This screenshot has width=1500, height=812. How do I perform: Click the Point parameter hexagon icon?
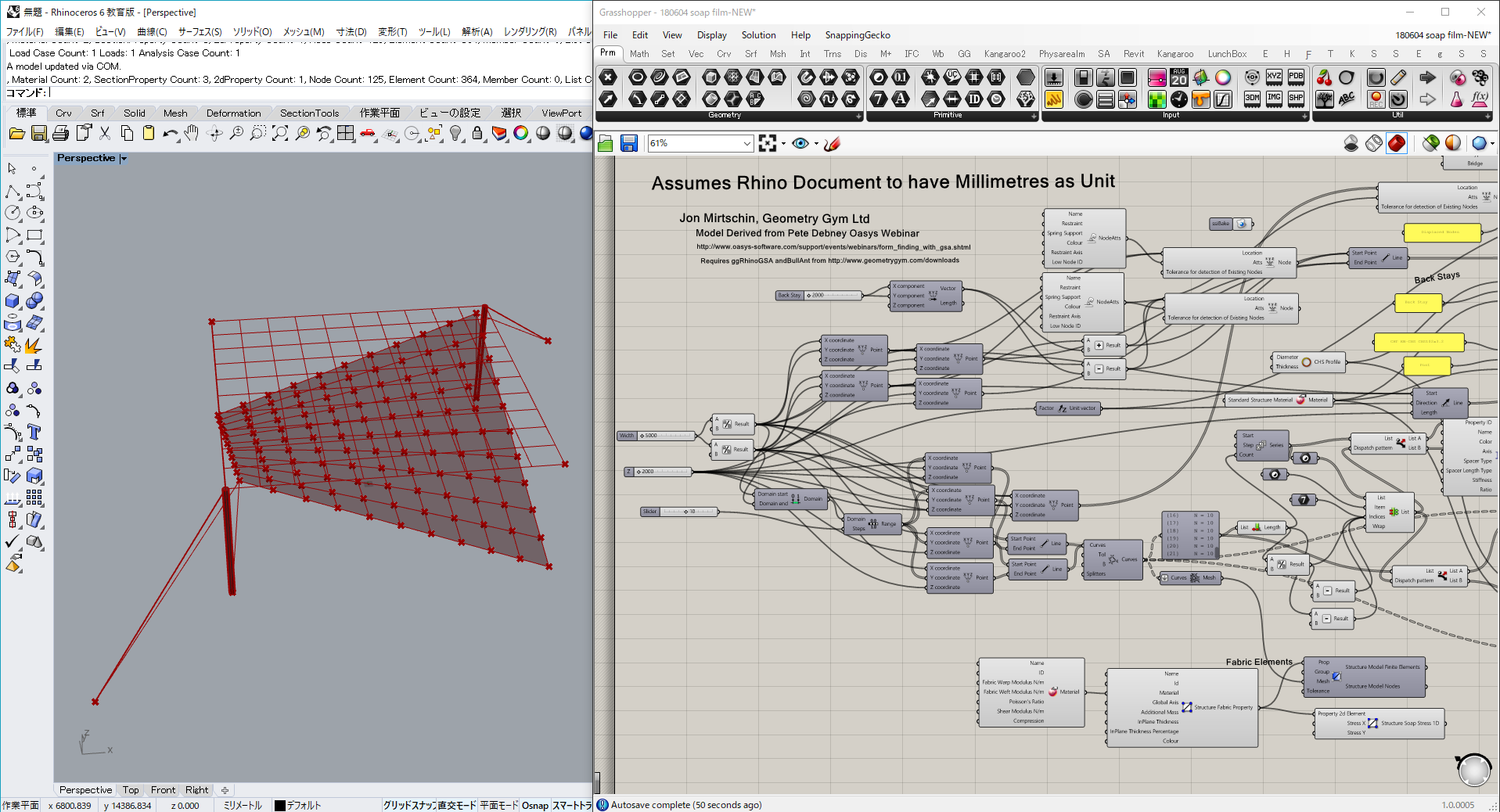point(608,77)
